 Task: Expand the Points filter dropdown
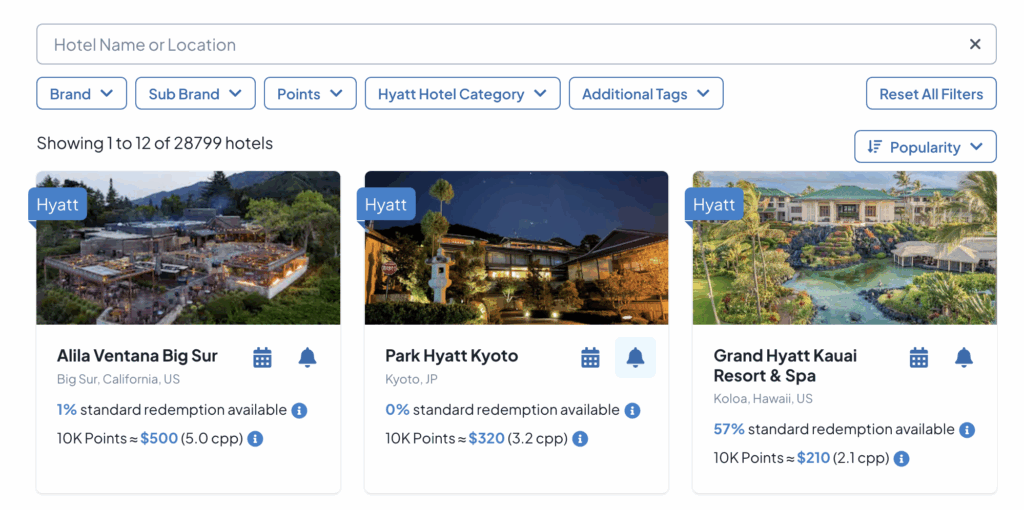click(310, 94)
